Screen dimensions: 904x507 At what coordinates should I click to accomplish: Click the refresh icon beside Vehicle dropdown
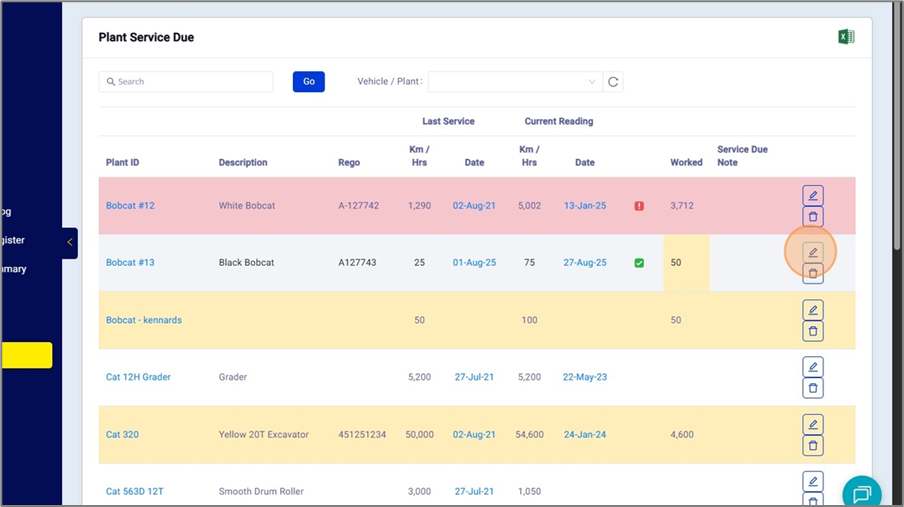click(x=613, y=82)
